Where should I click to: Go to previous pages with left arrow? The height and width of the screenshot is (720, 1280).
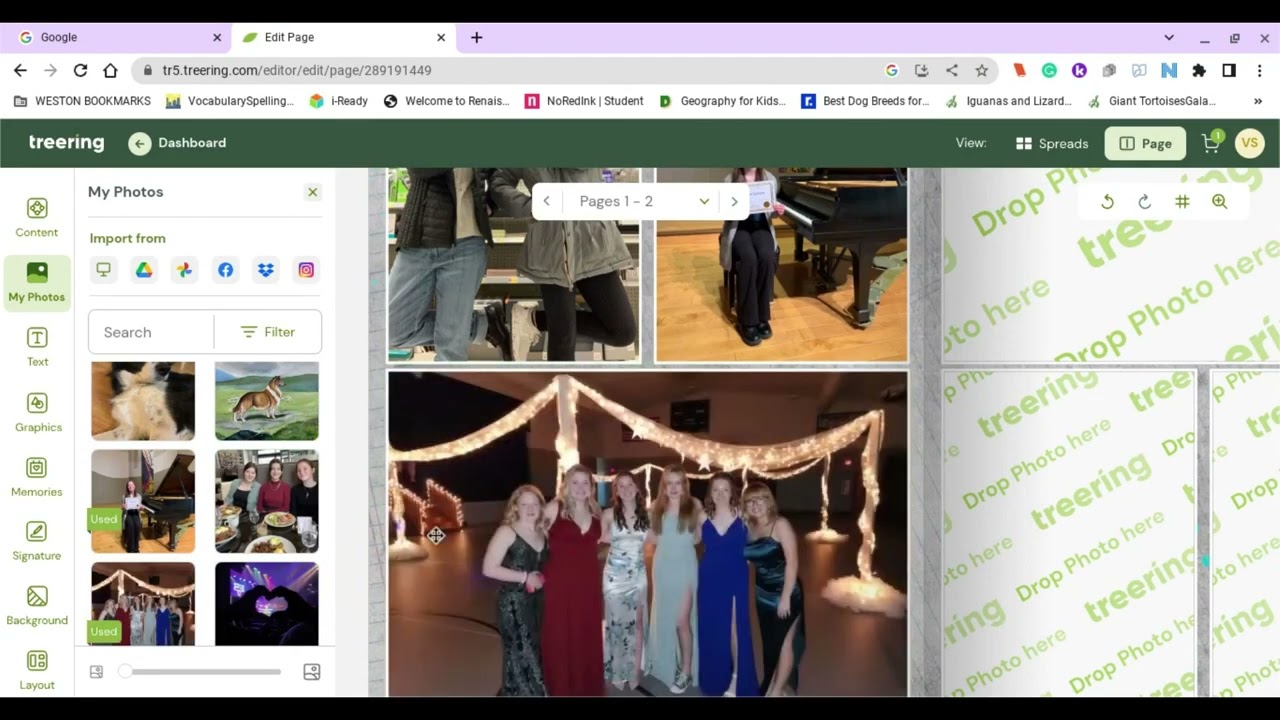[x=546, y=202]
